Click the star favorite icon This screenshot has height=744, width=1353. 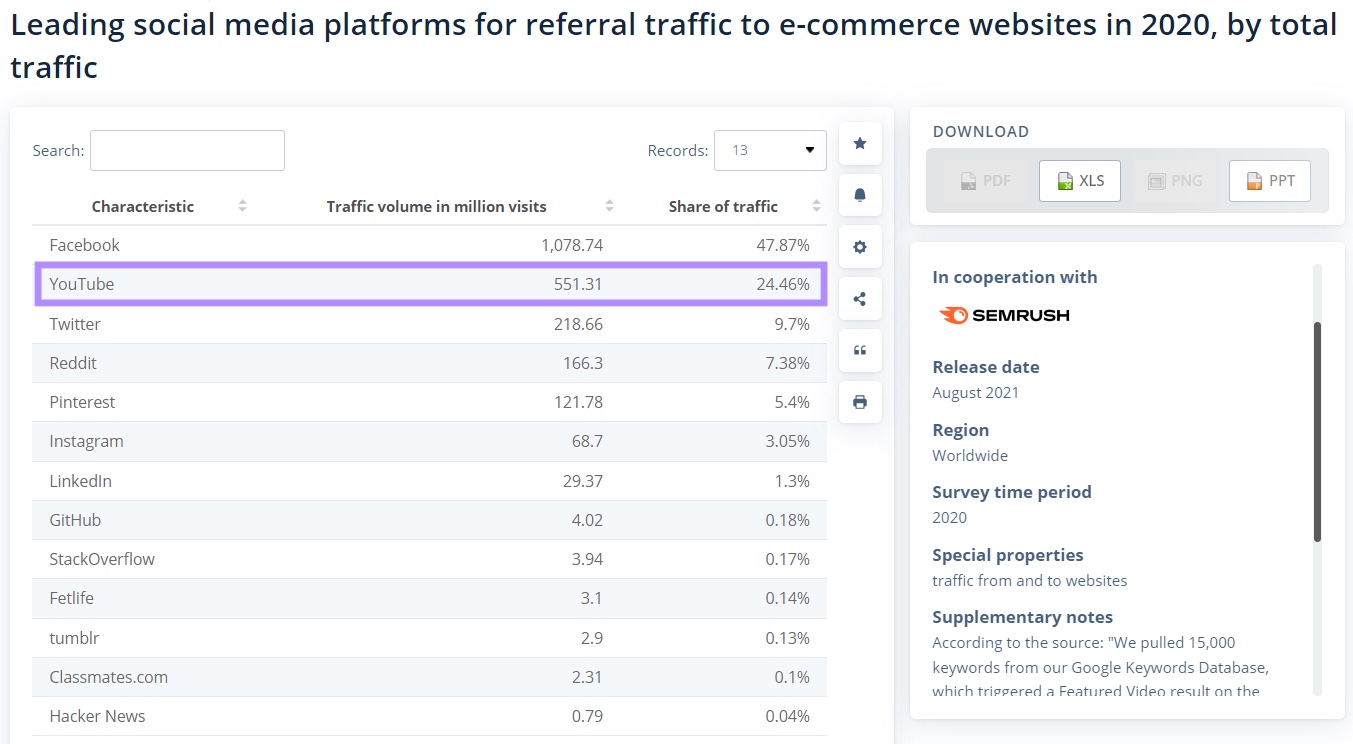click(x=859, y=143)
